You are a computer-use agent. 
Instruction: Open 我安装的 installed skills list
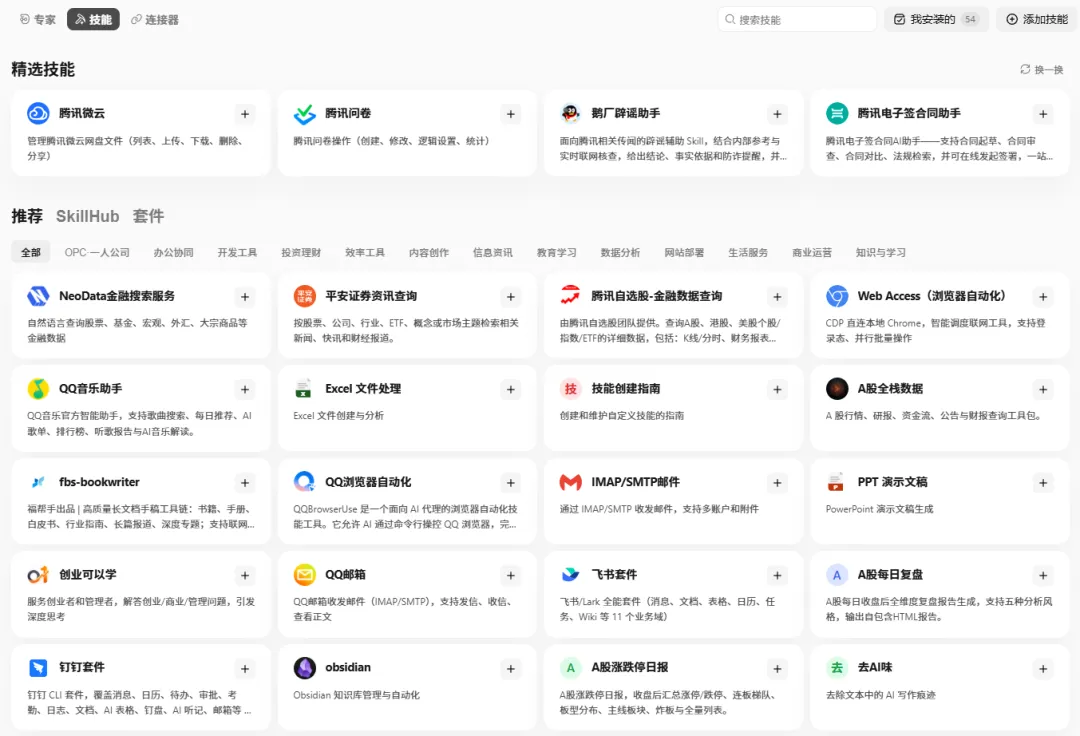(x=936, y=19)
